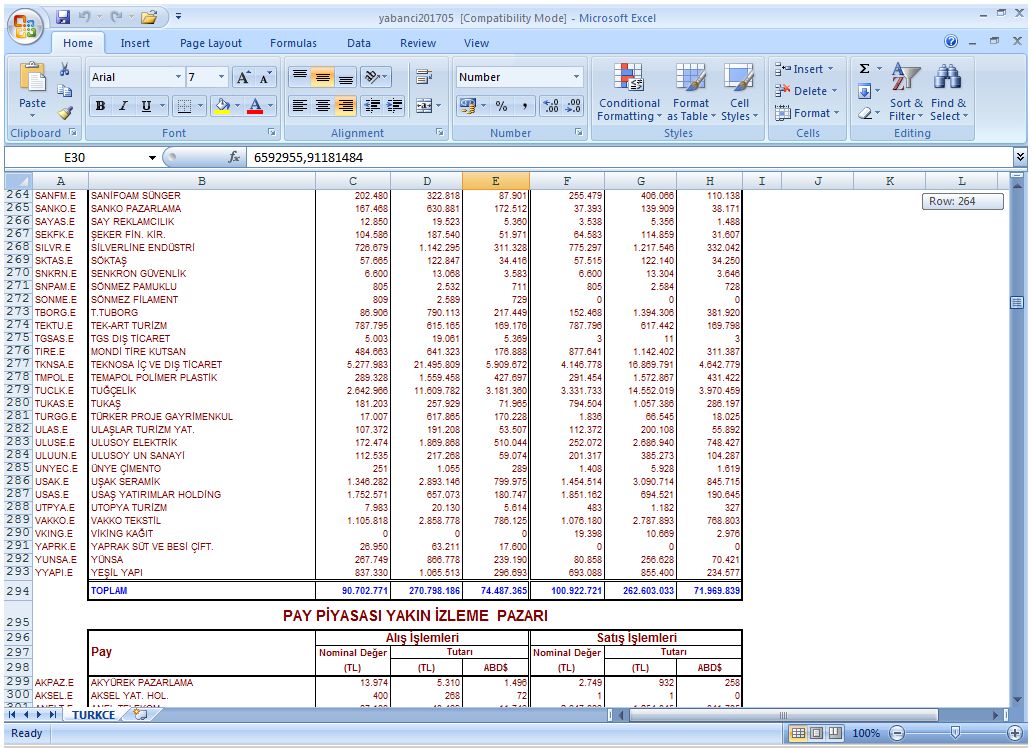
Task: Undo the last action in the title bar
Action: coord(85,17)
